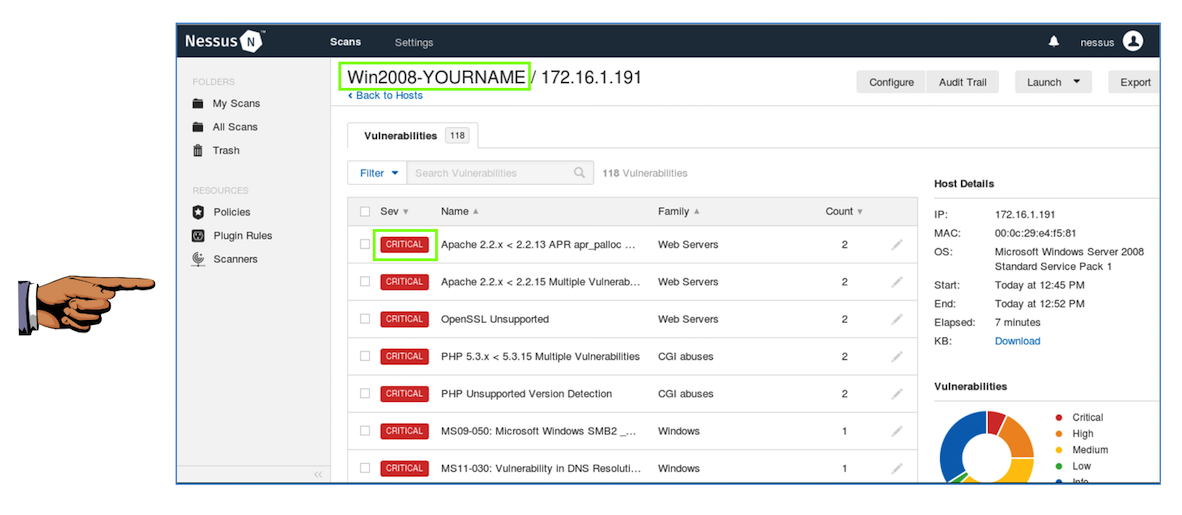Go Back to Hosts link
The height and width of the screenshot is (515, 1182).
coord(385,95)
